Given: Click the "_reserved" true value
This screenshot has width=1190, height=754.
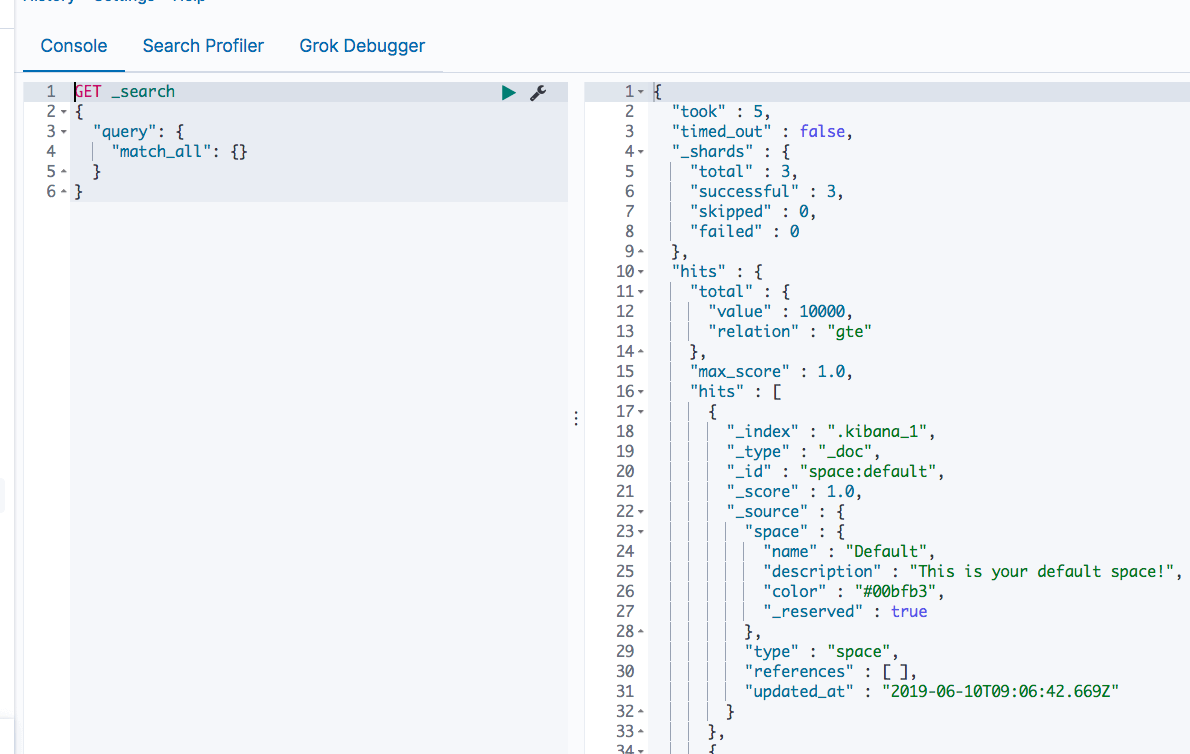Looking at the screenshot, I should pyautogui.click(x=908, y=612).
